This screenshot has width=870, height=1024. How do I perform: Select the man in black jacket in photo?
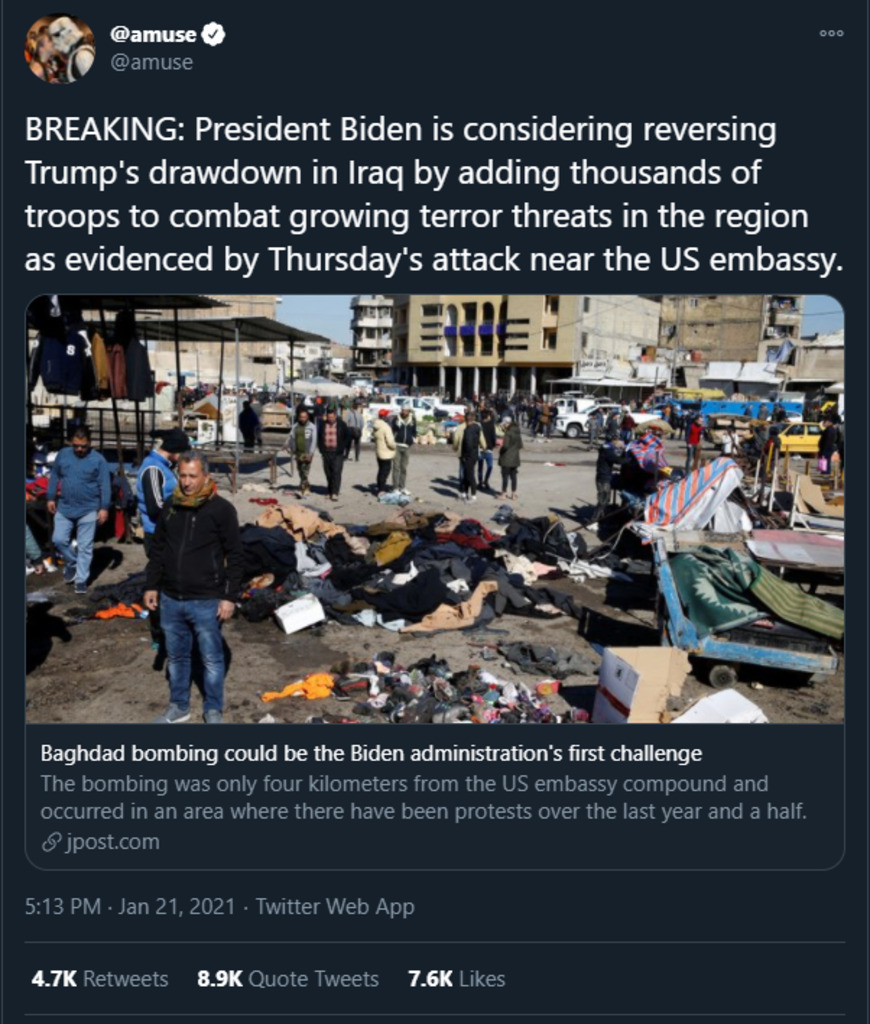[x=193, y=586]
